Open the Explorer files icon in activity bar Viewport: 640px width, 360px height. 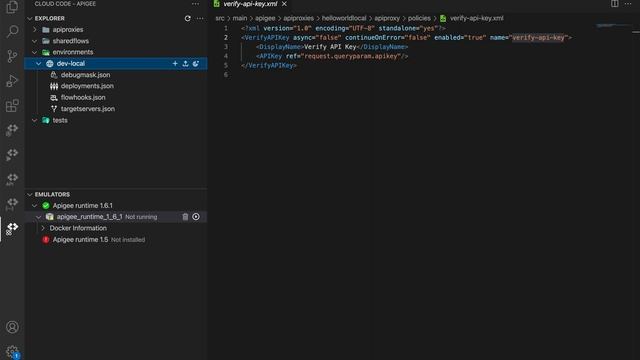[12, 7]
